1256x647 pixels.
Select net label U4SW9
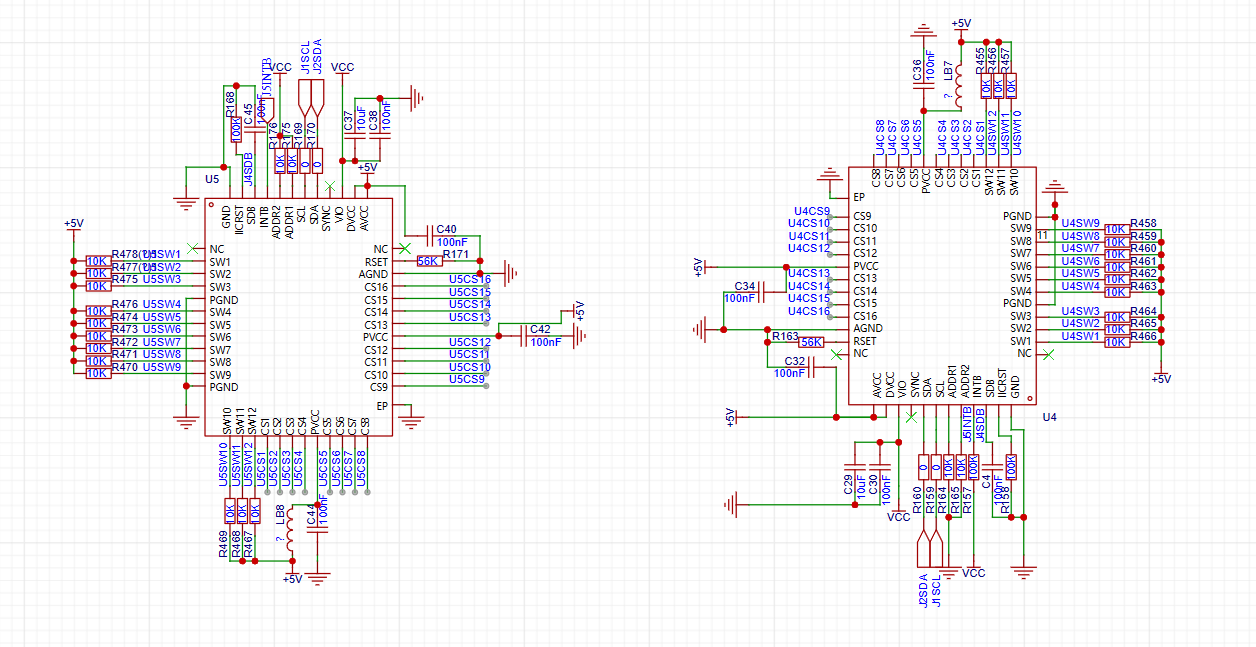1080,223
